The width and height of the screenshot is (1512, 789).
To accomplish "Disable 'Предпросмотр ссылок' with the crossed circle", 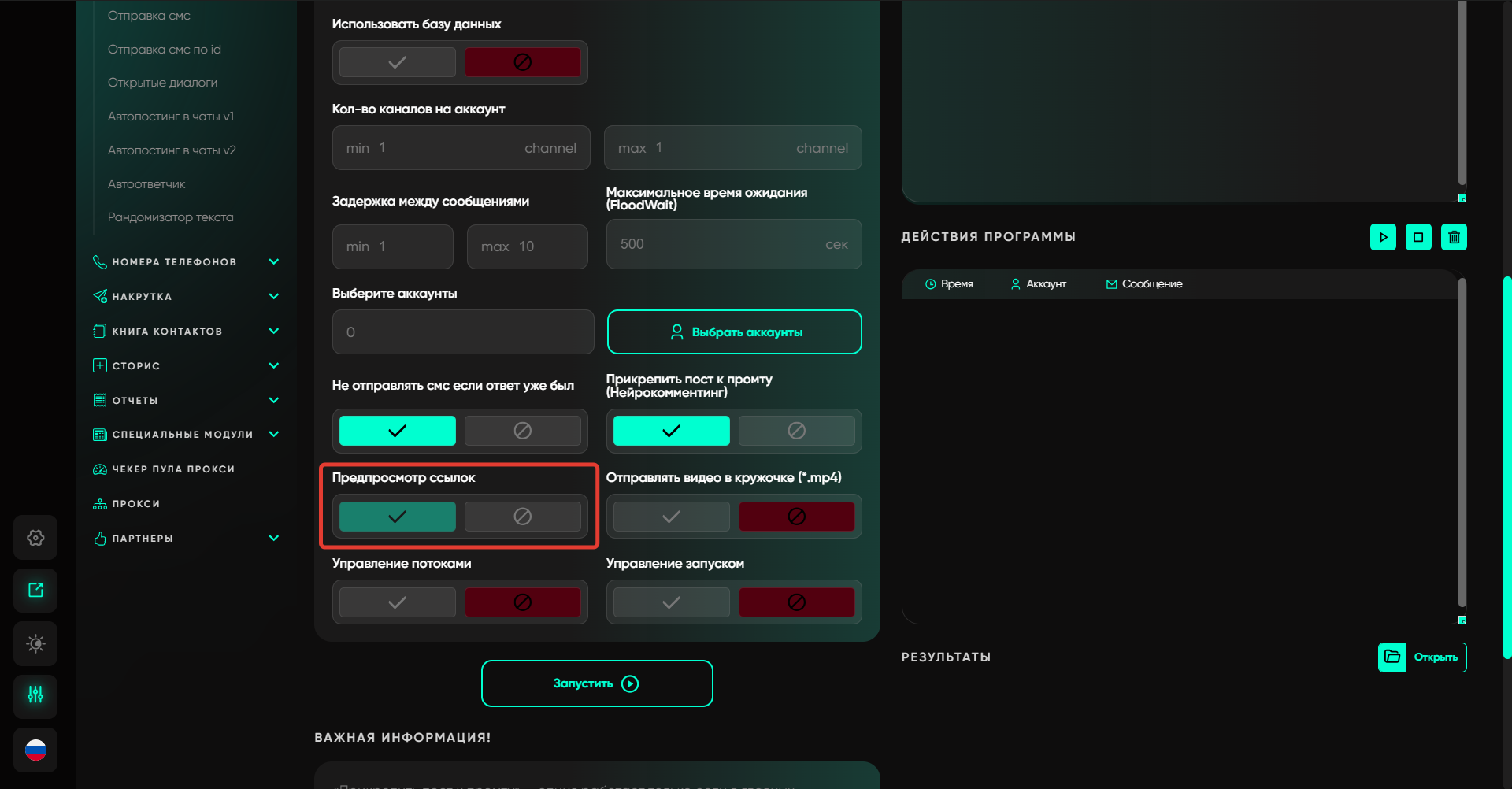I will [522, 517].
